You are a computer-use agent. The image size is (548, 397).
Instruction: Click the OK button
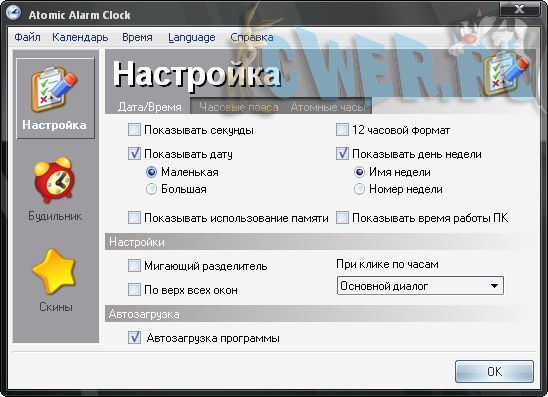494,371
